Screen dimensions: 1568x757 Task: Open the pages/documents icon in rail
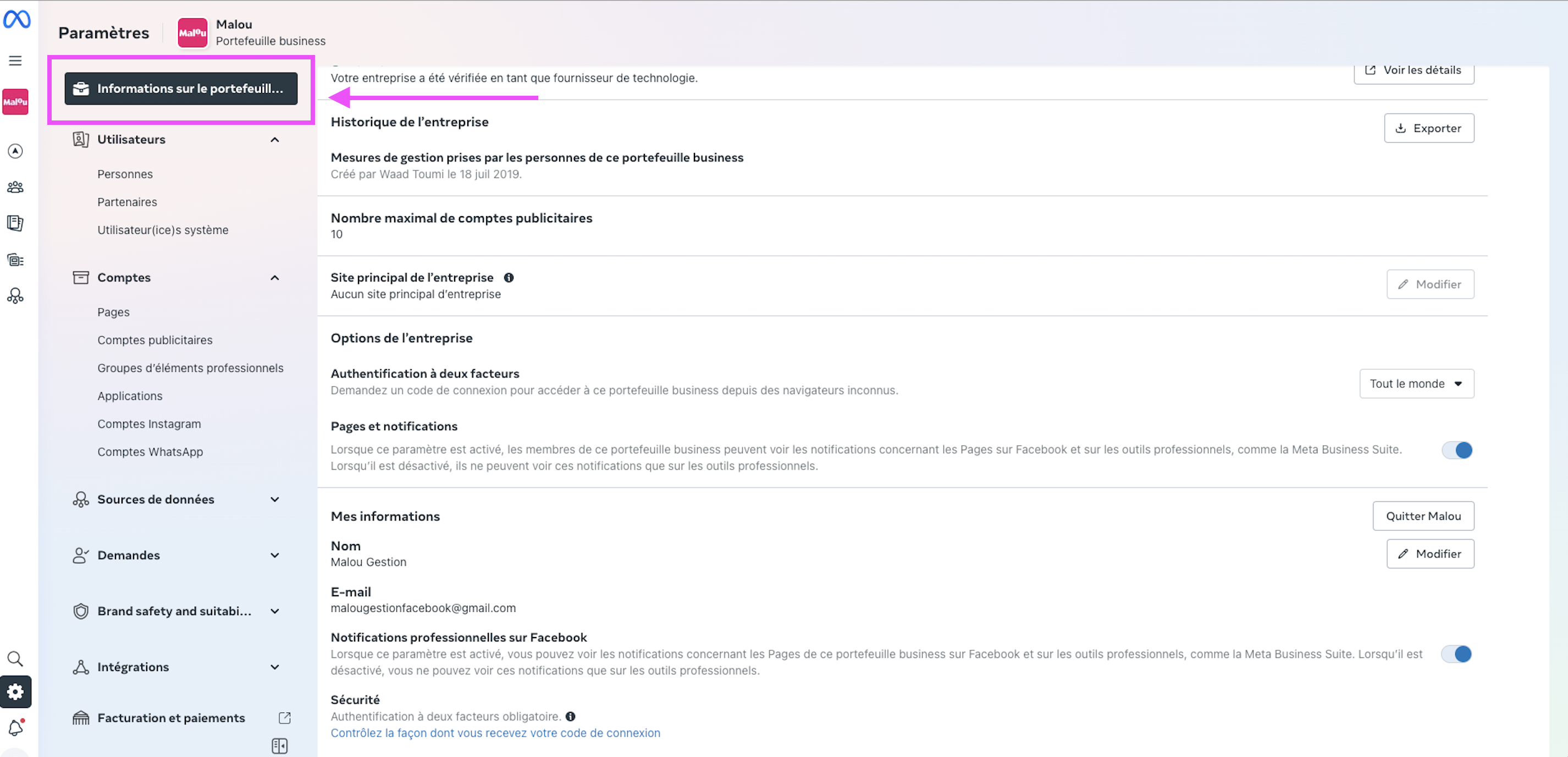(15, 223)
